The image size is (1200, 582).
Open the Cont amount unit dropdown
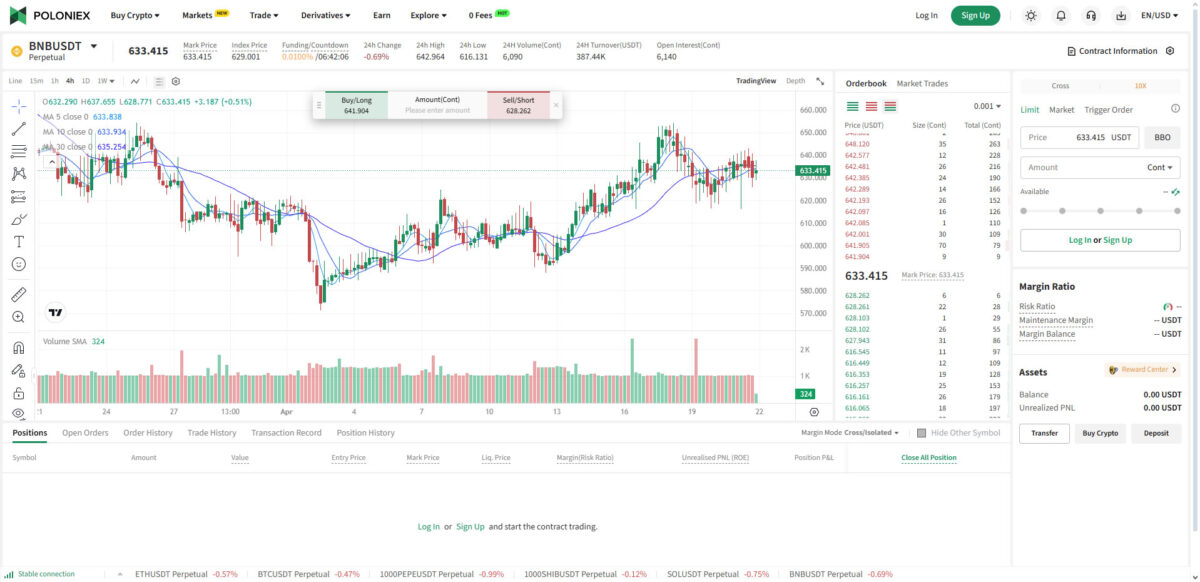click(x=1161, y=167)
